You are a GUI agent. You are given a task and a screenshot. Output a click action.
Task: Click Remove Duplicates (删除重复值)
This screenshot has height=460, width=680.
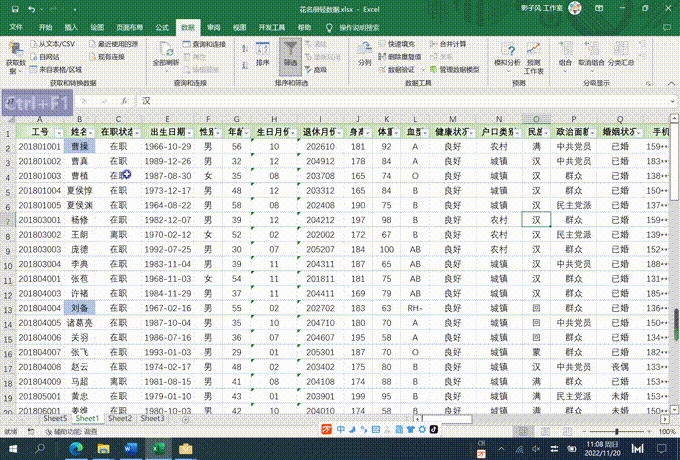pyautogui.click(x=400, y=57)
